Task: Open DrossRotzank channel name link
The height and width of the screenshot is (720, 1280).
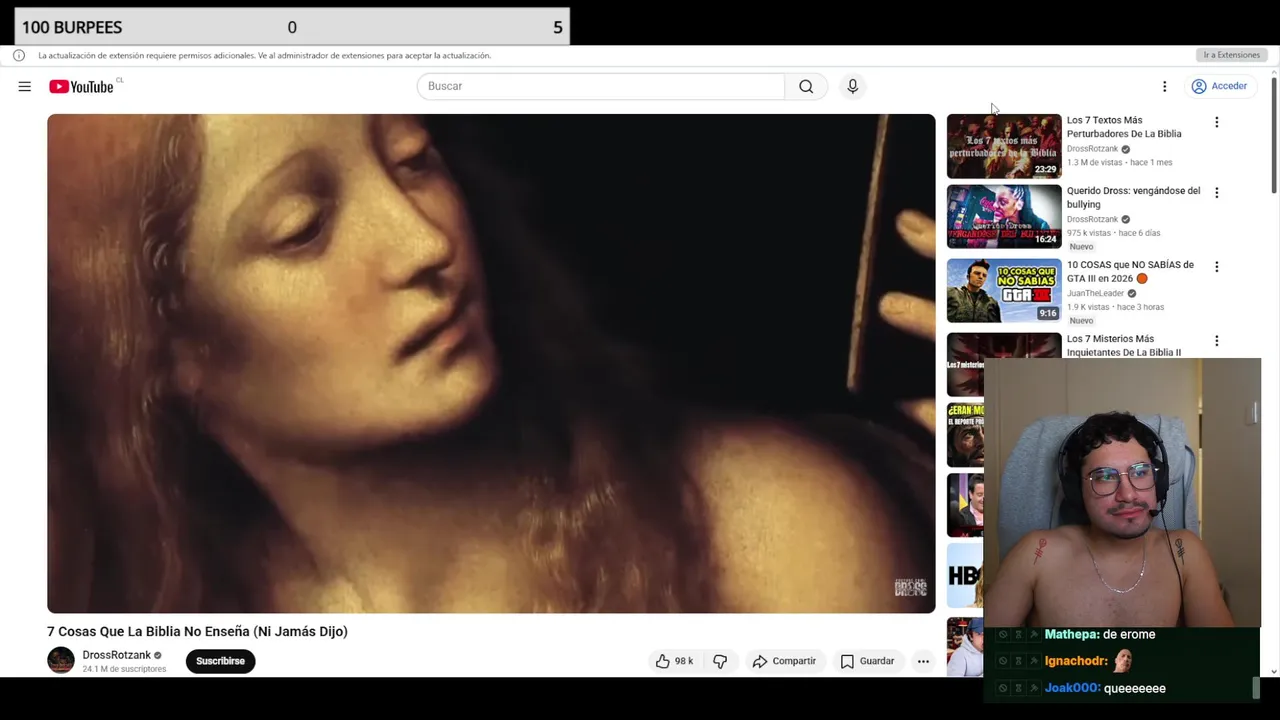Action: (x=116, y=655)
